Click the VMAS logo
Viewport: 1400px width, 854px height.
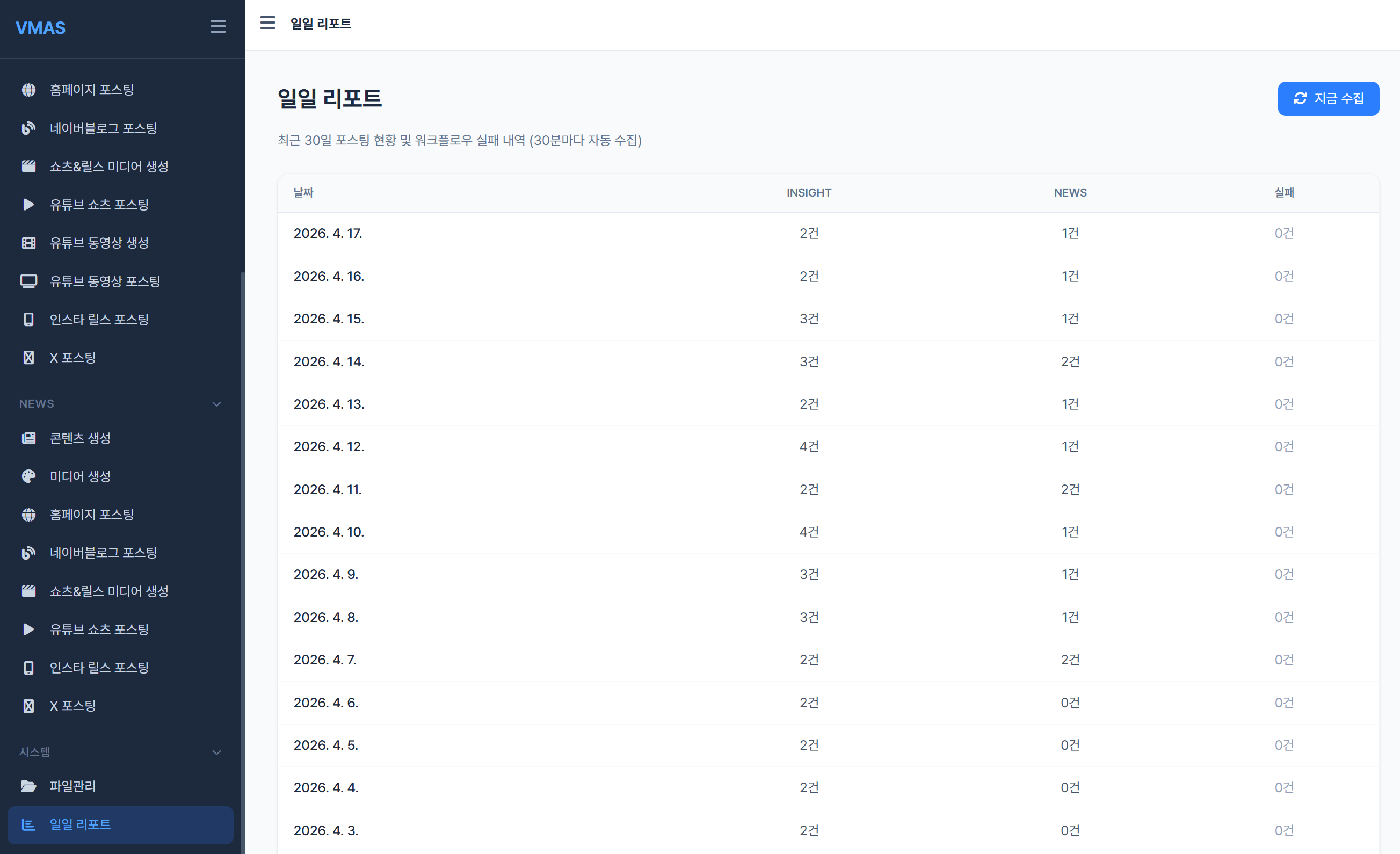pos(40,27)
